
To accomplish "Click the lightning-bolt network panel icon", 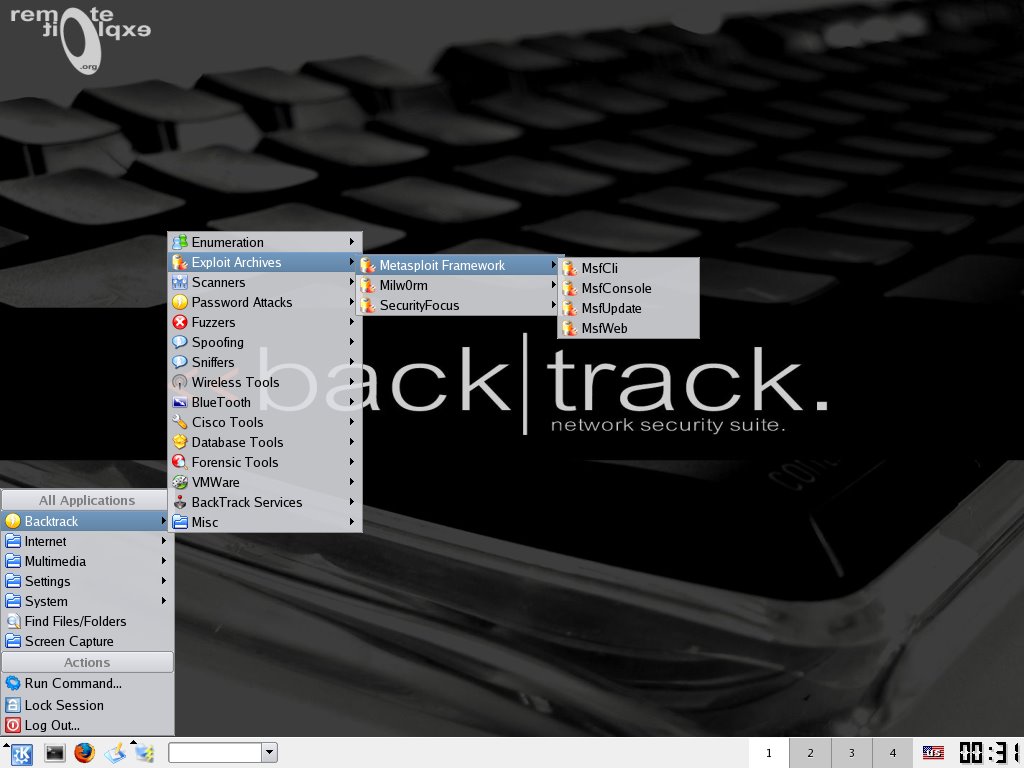I will 144,753.
